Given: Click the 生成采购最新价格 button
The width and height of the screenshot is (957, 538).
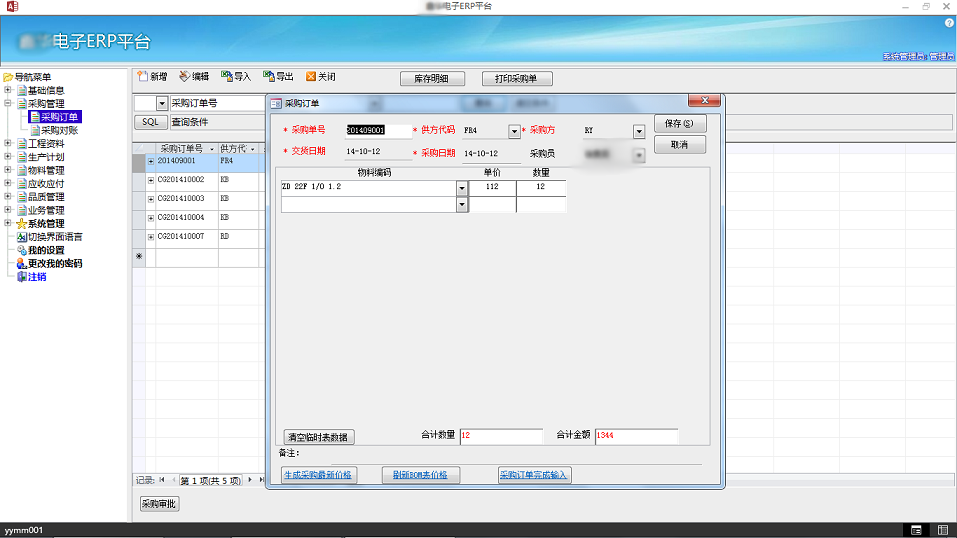Looking at the screenshot, I should tap(319, 475).
